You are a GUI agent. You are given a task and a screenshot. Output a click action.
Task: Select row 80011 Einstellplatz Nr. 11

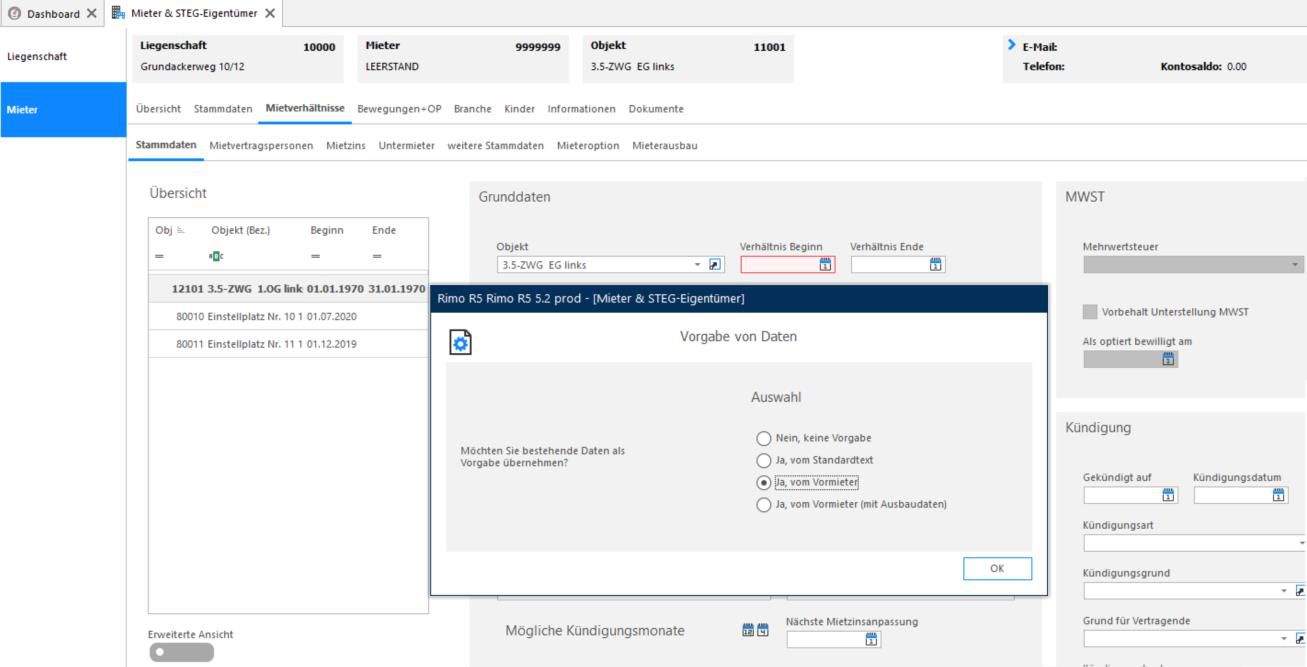[288, 344]
